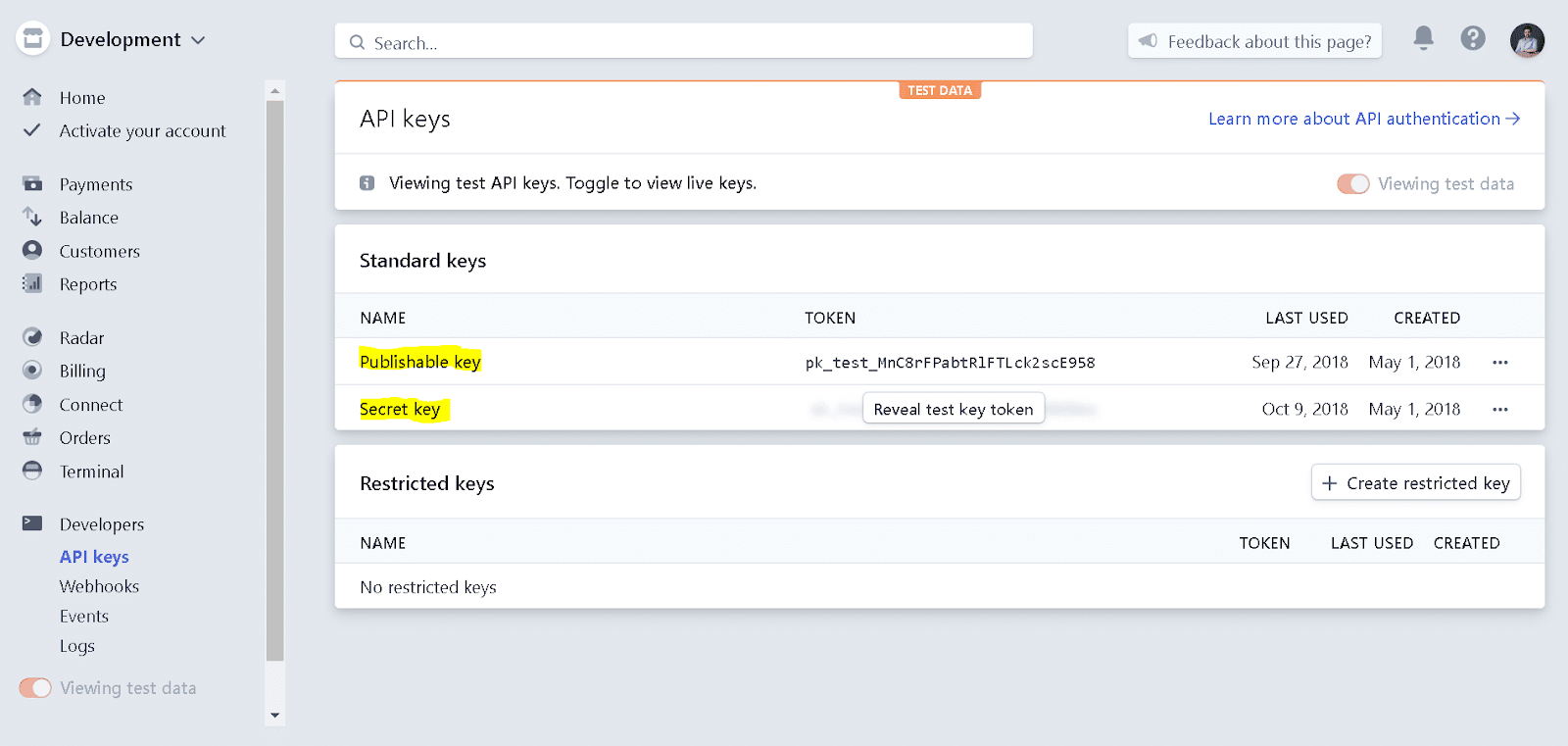Go to Home in the sidebar

(82, 98)
